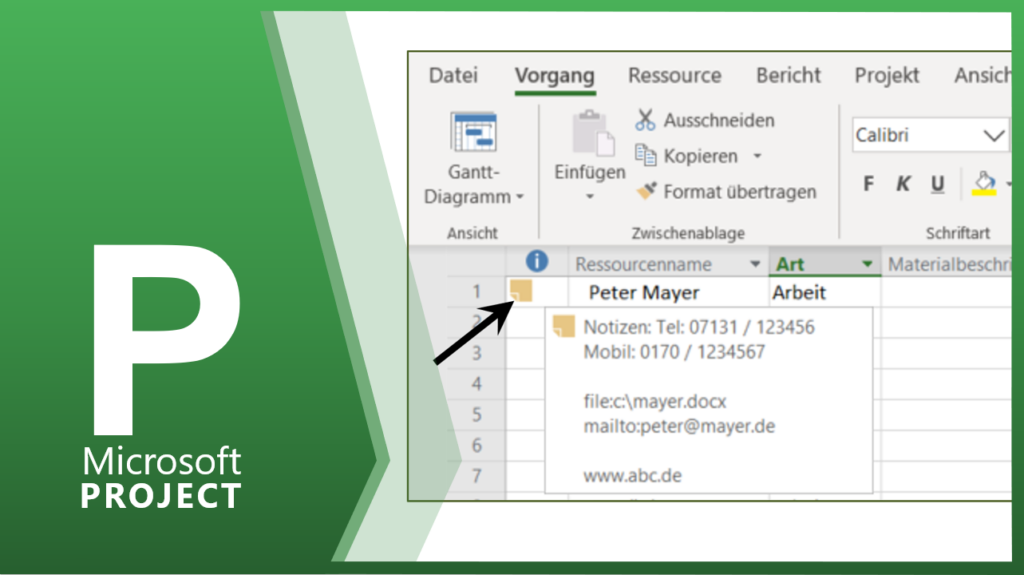Viewport: 1024px width, 575px height.
Task: Click the Art column header text
Action: (x=790, y=264)
